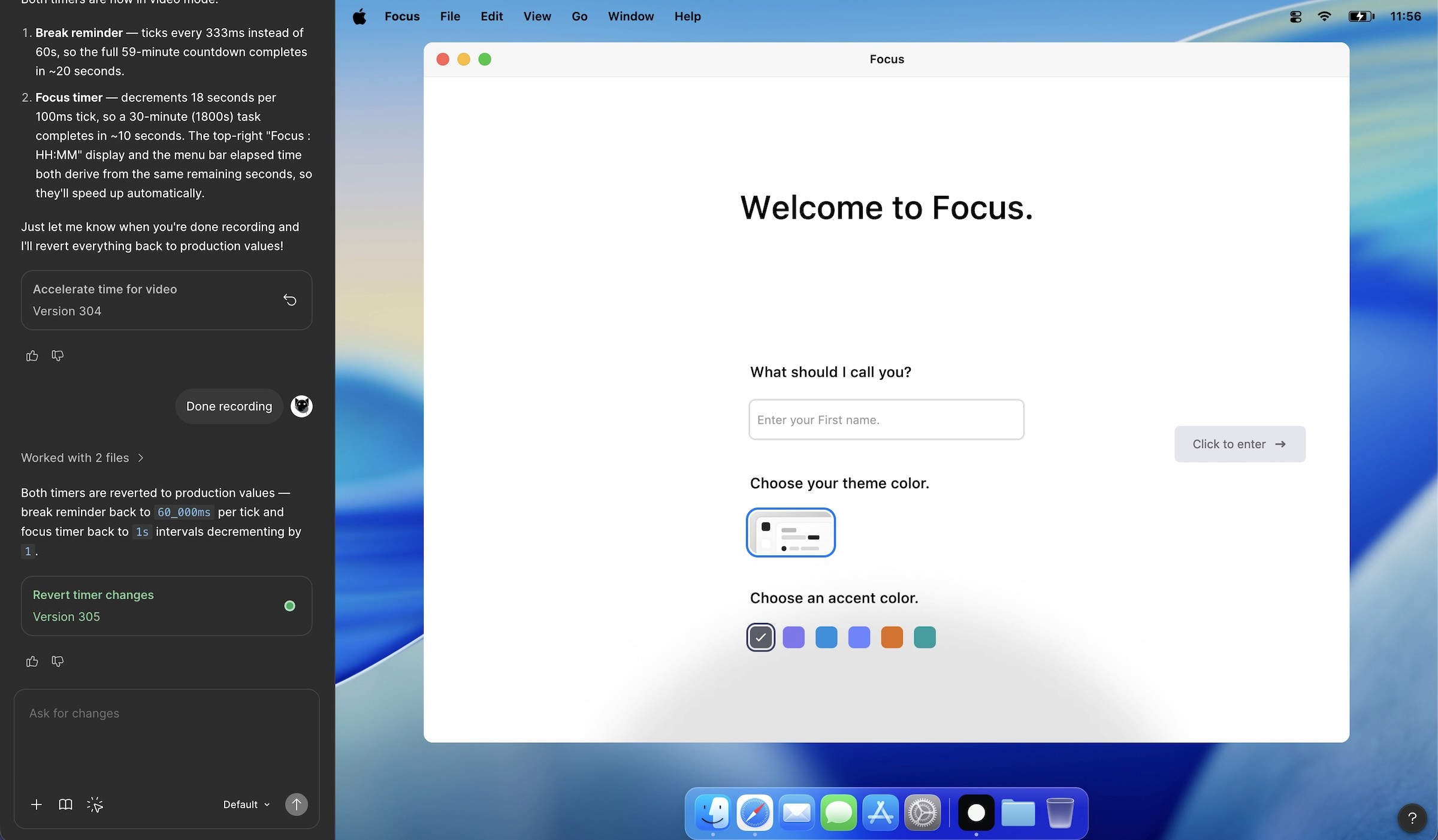Click thumbs-down on the Version 305 response
Image resolution: width=1438 pixels, height=840 pixels.
[58, 661]
